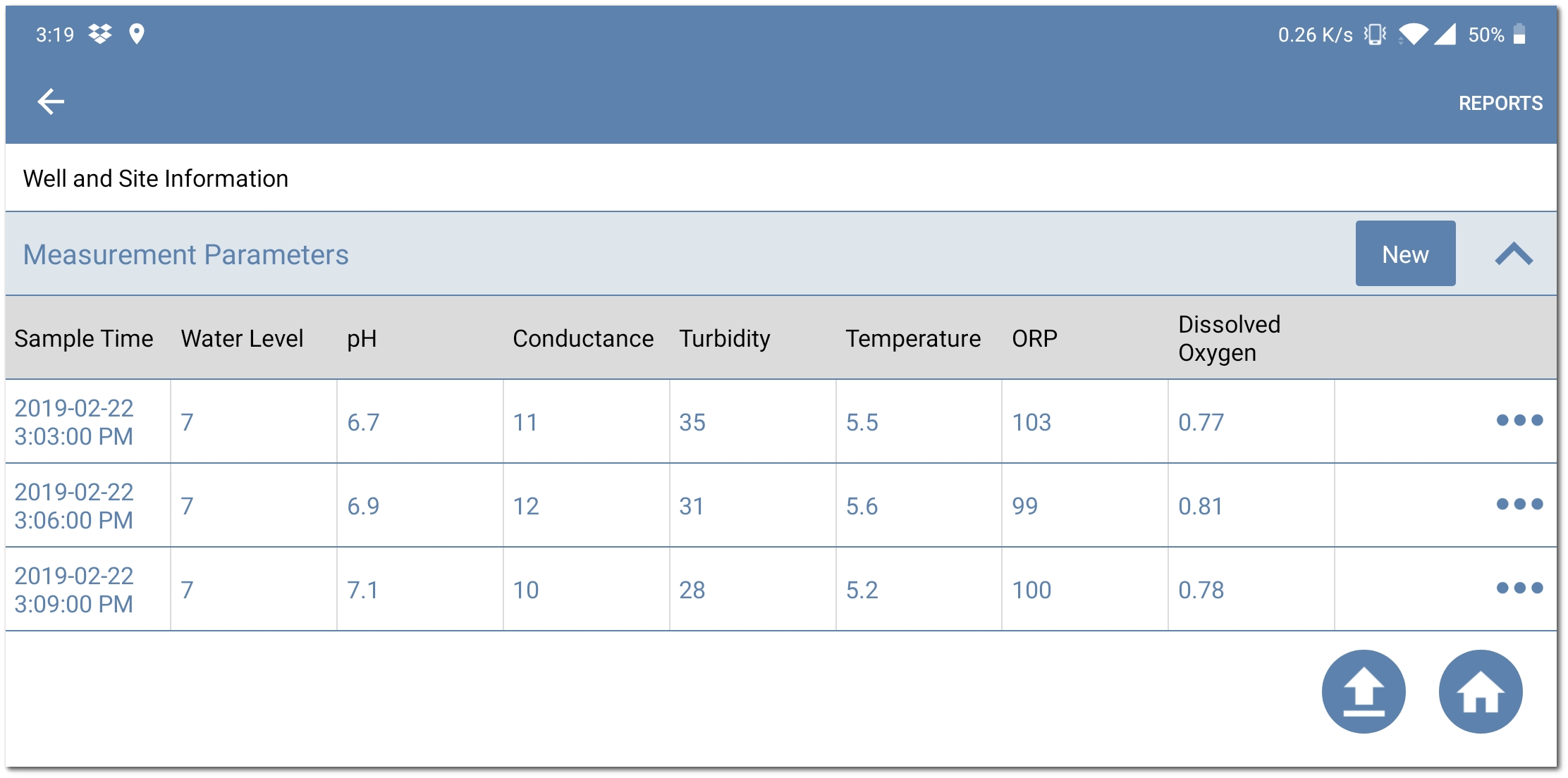Click the Dissolved Oxygen column header

[x=1229, y=338]
